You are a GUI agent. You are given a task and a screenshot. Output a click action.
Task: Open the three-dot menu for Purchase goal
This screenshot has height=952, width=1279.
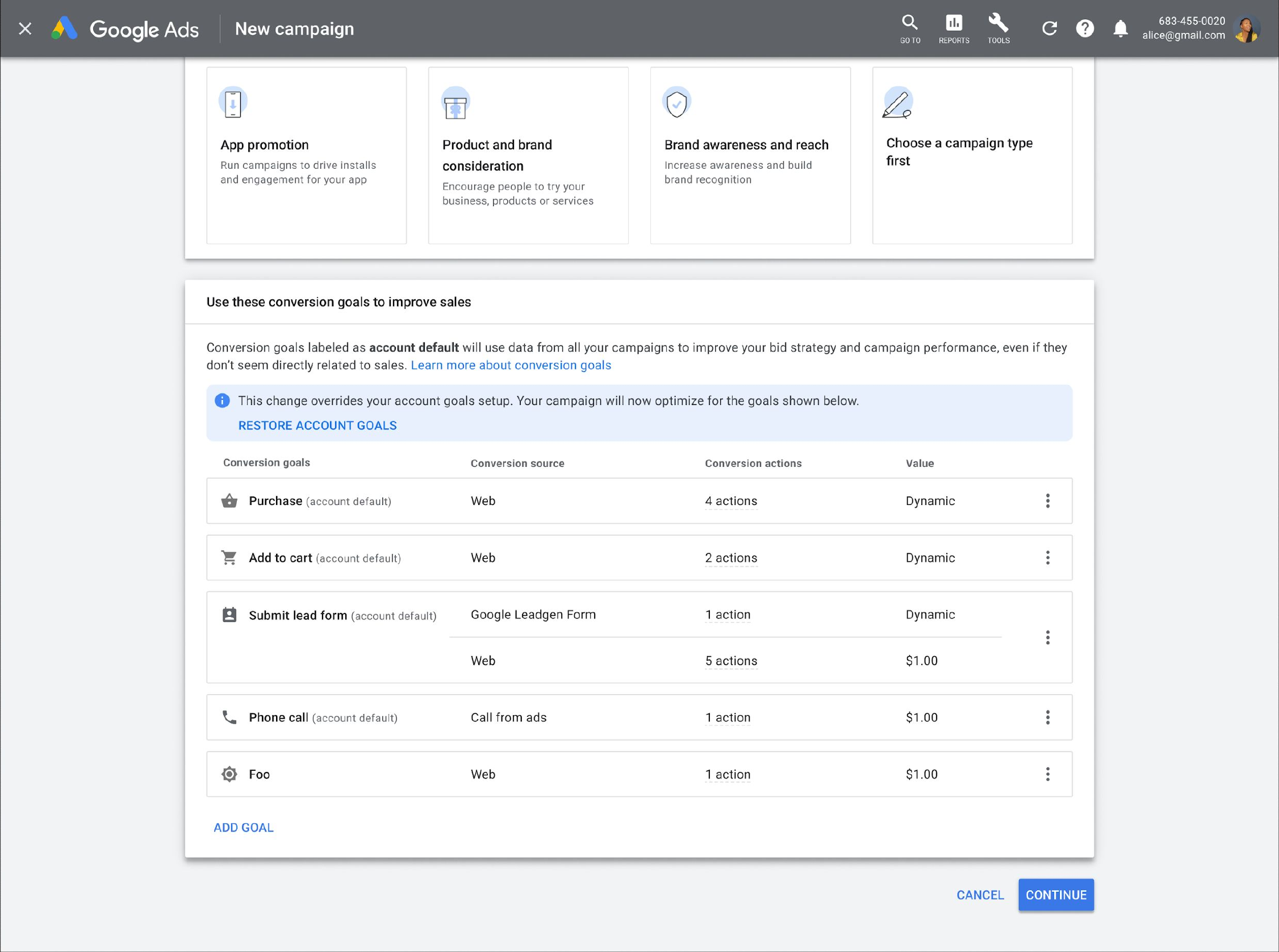point(1048,501)
